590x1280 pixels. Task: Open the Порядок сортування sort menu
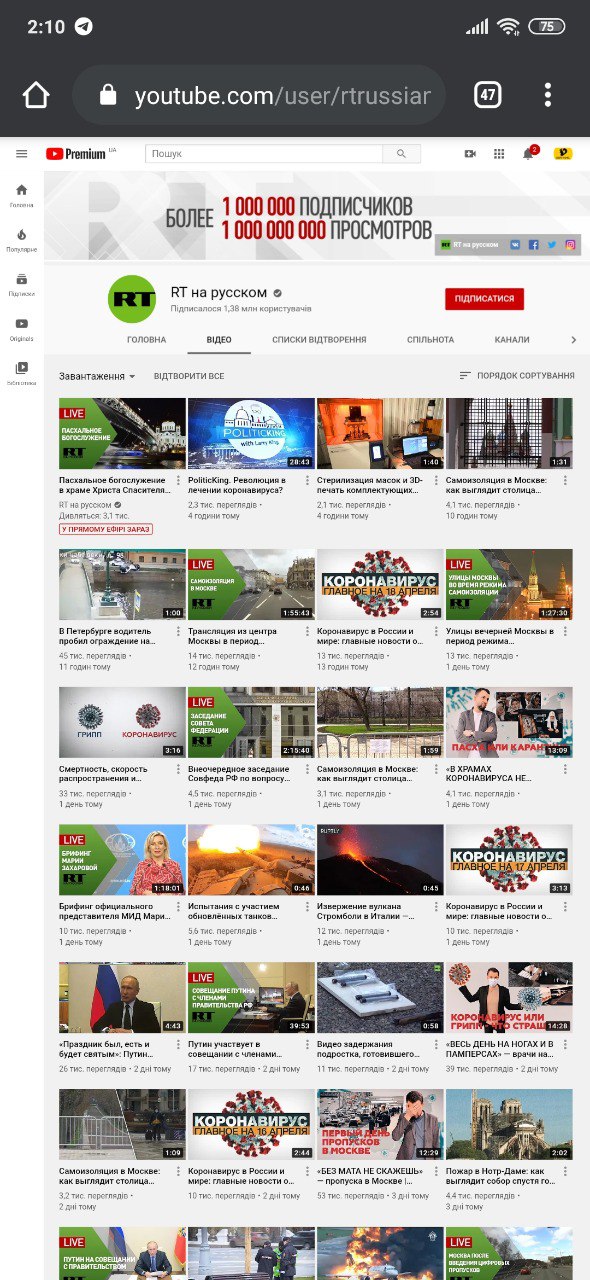[517, 376]
